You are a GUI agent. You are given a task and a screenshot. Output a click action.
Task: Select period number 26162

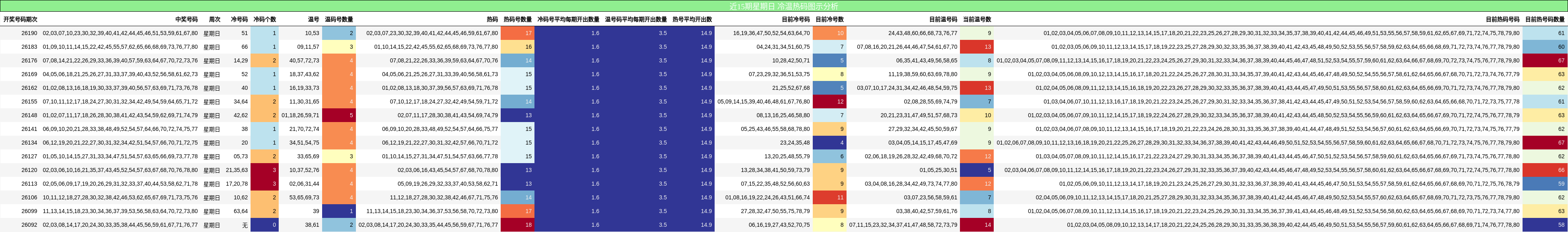pyautogui.click(x=29, y=88)
